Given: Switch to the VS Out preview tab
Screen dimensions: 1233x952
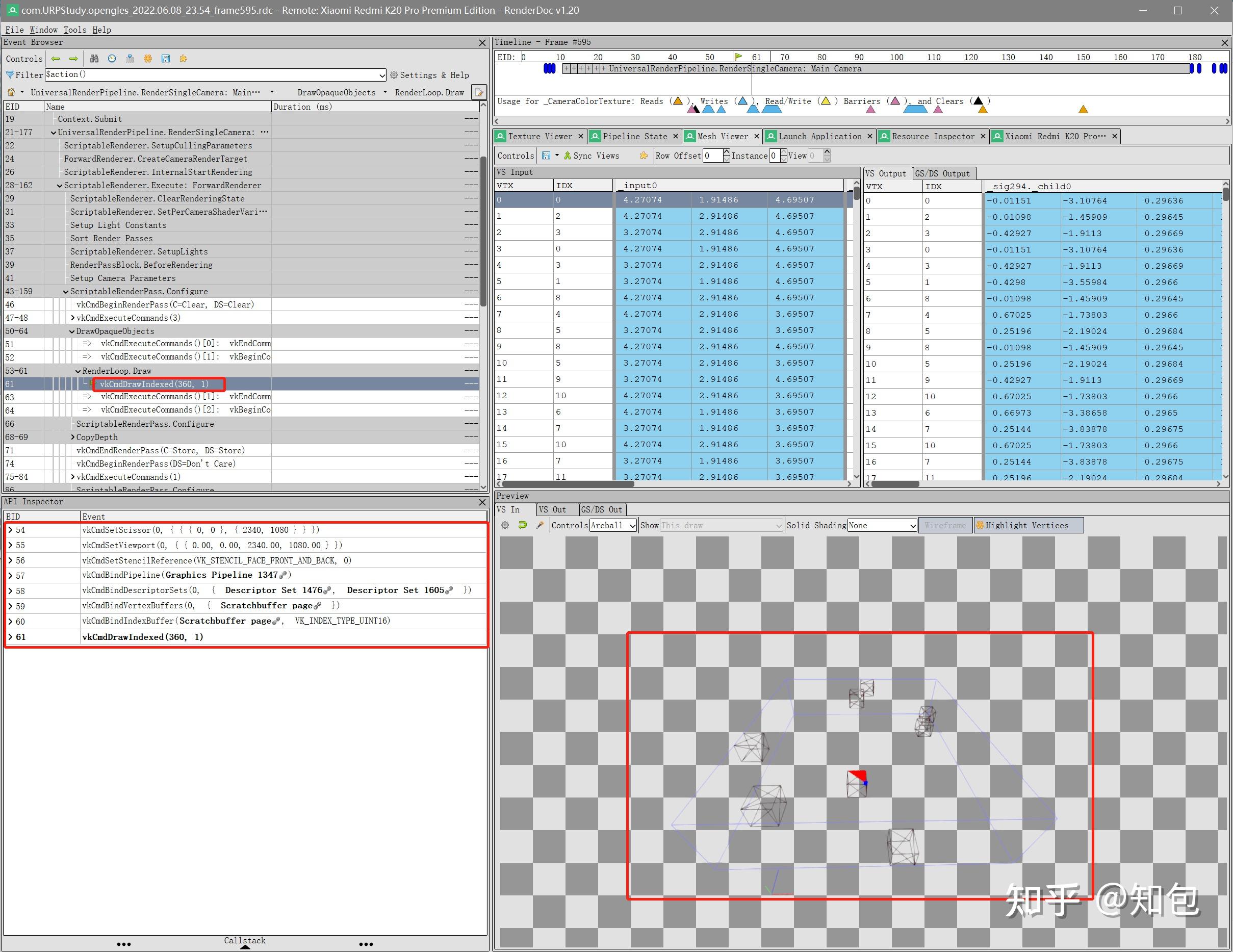Looking at the screenshot, I should pyautogui.click(x=552, y=509).
